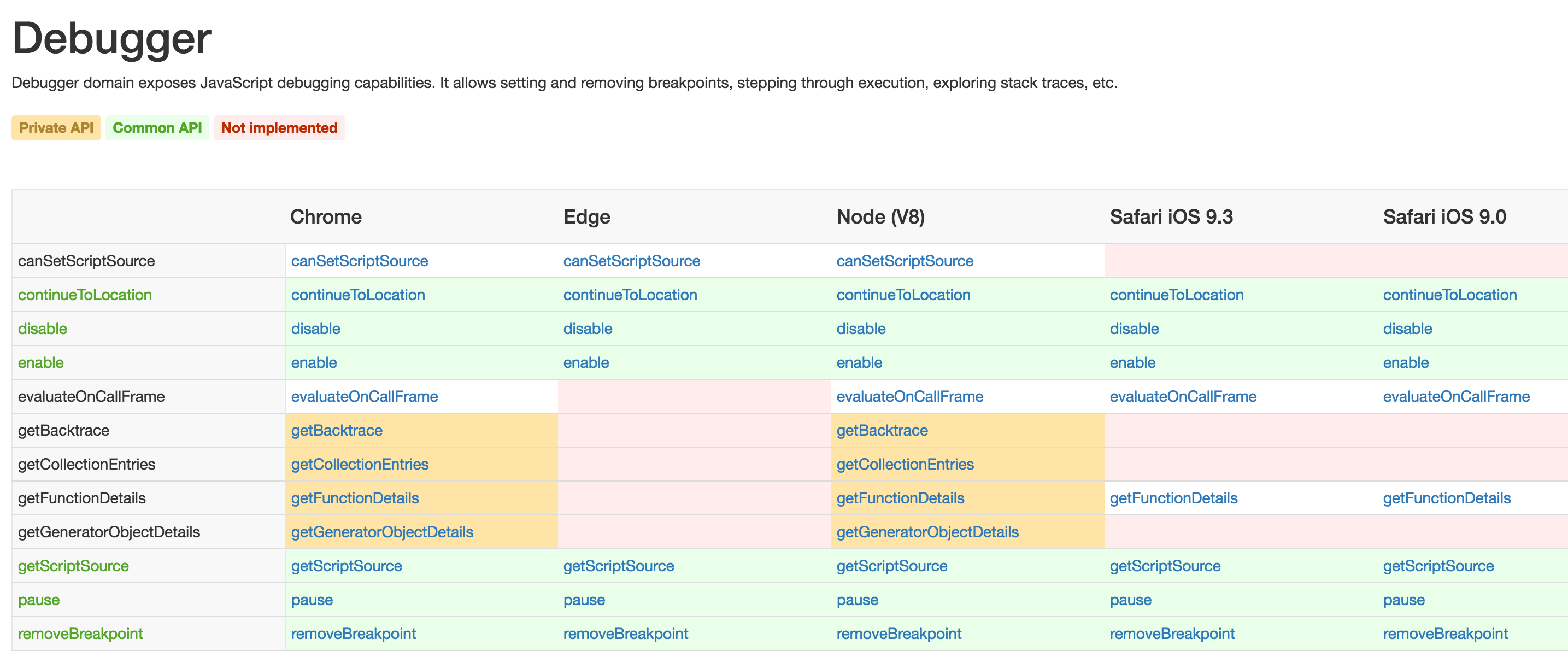This screenshot has width=1568, height=651.
Task: Open Chrome evaluateOnCallFrame link
Action: (x=364, y=397)
